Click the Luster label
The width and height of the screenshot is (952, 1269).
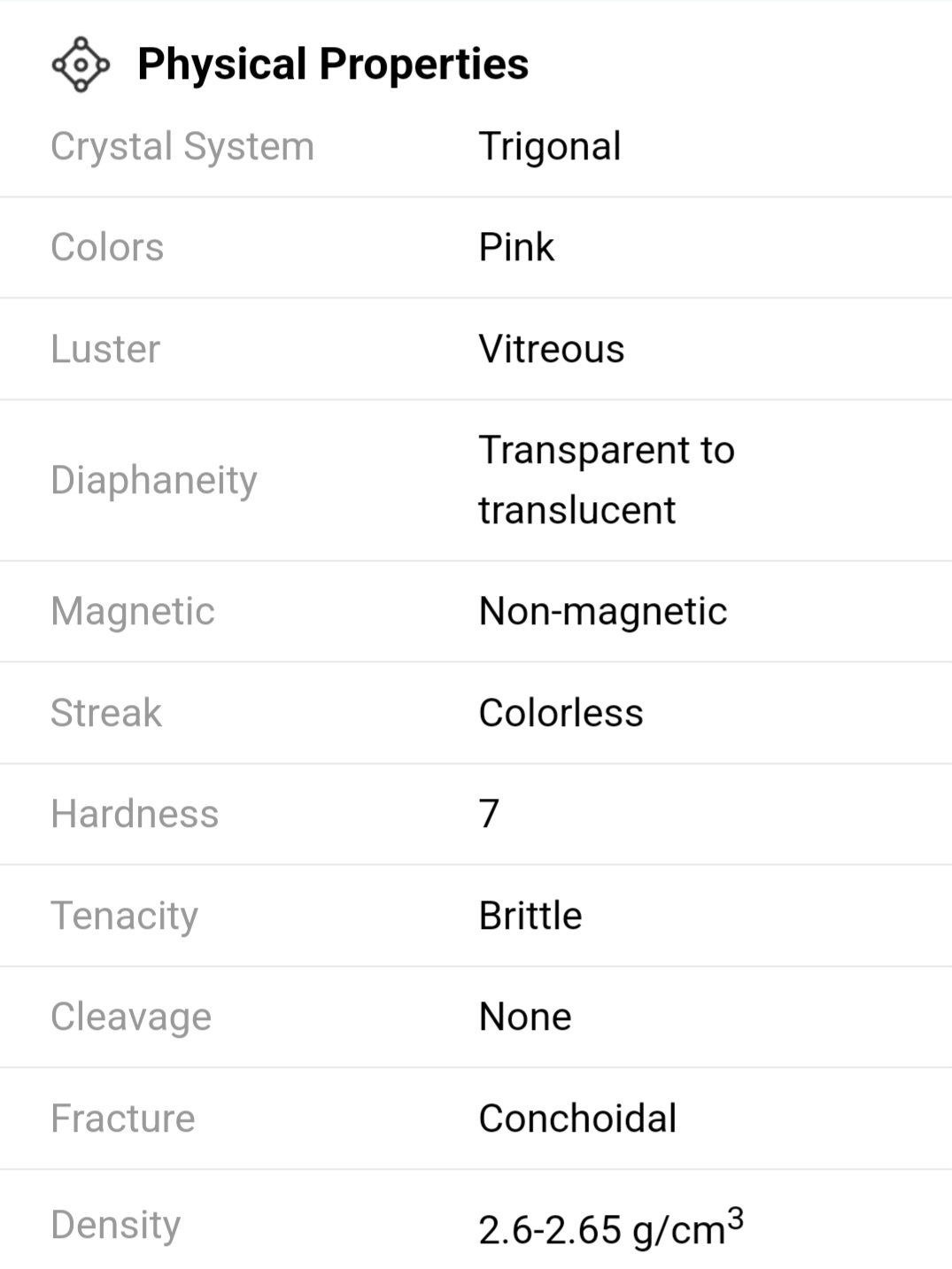(x=105, y=349)
